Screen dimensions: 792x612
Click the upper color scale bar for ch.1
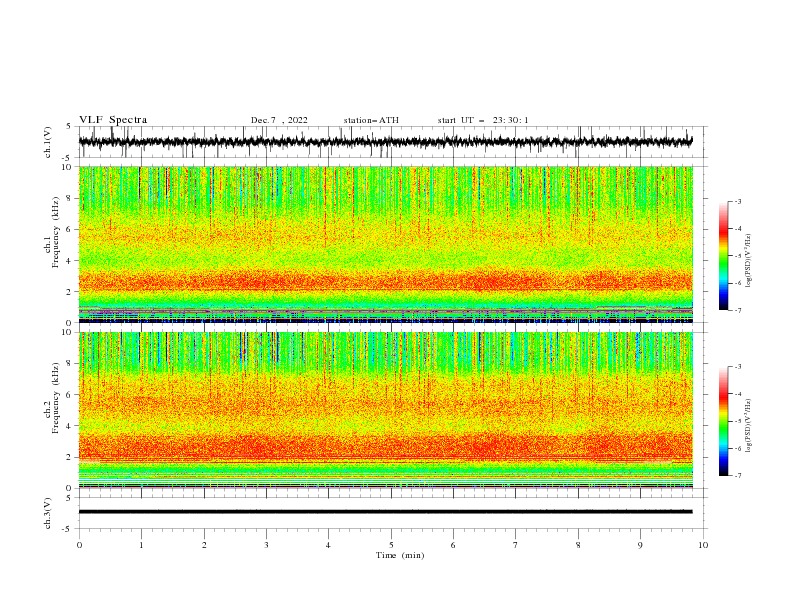point(723,255)
